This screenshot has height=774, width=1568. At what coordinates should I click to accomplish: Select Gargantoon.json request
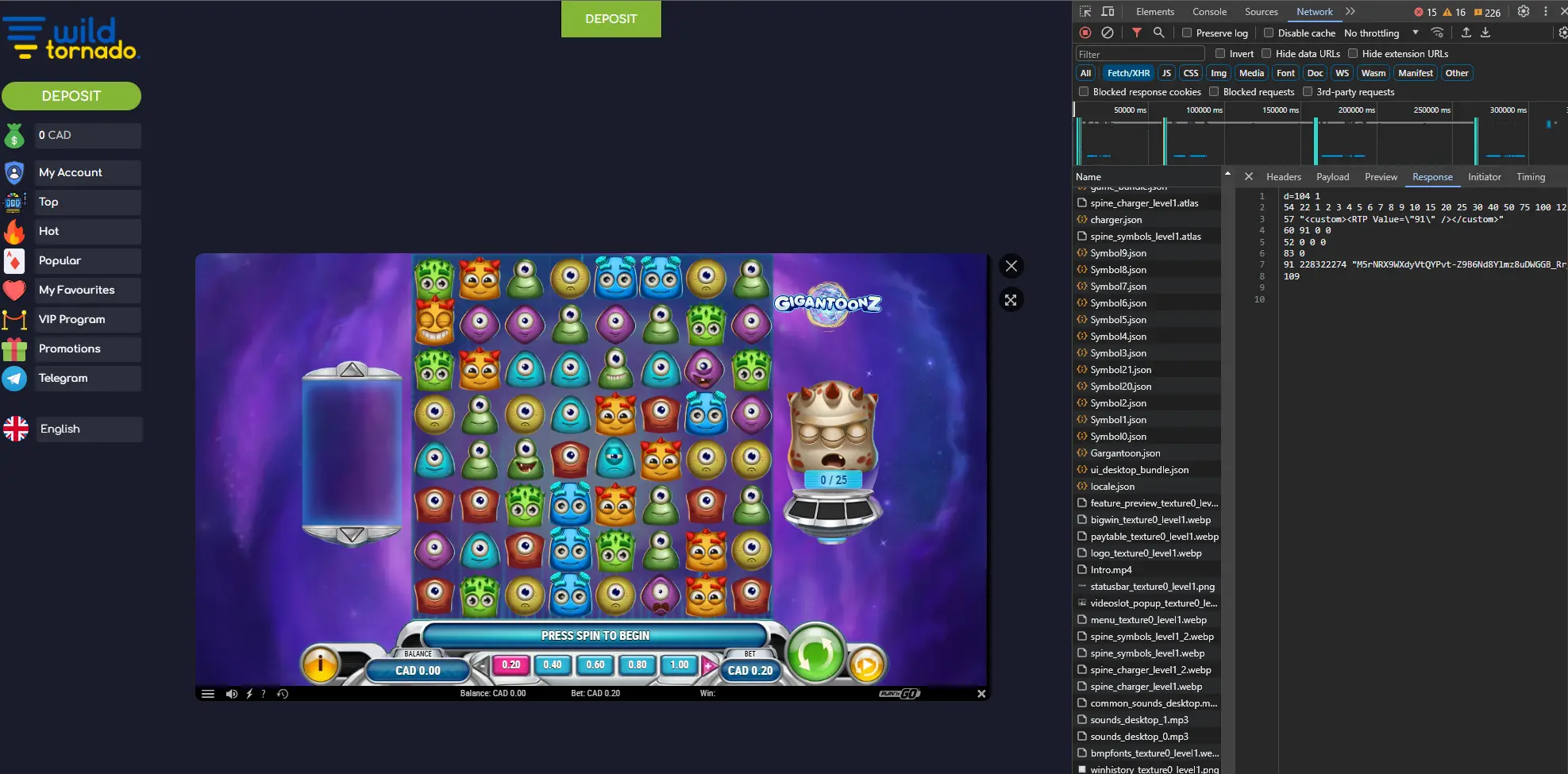pyautogui.click(x=1146, y=453)
